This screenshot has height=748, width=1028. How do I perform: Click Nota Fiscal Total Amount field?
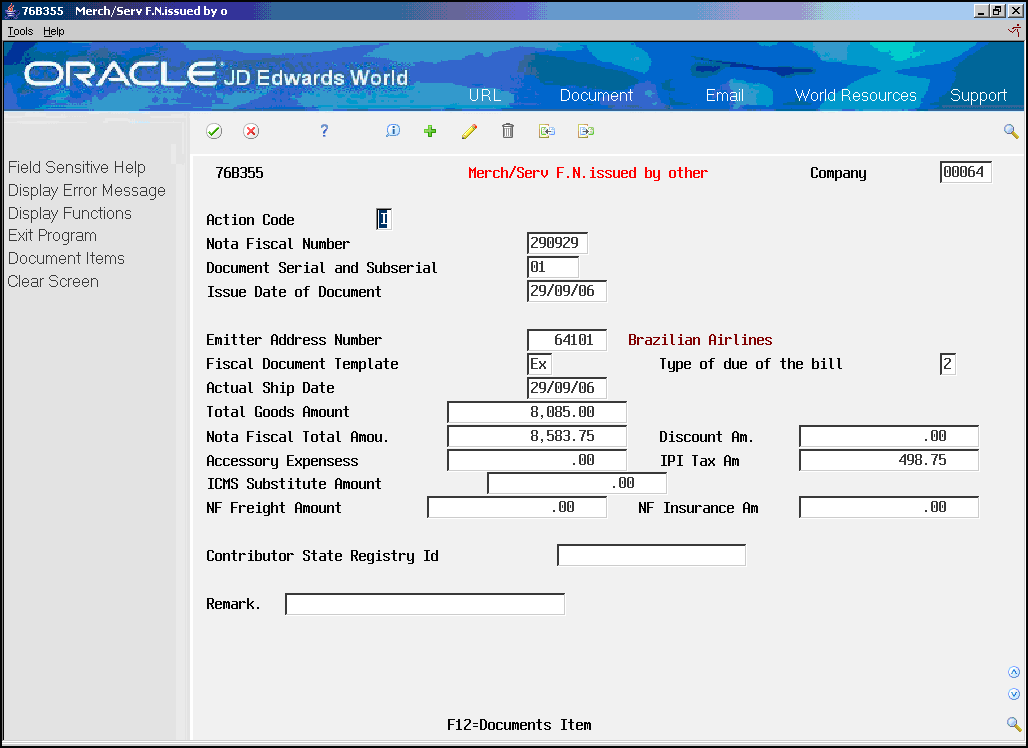536,437
